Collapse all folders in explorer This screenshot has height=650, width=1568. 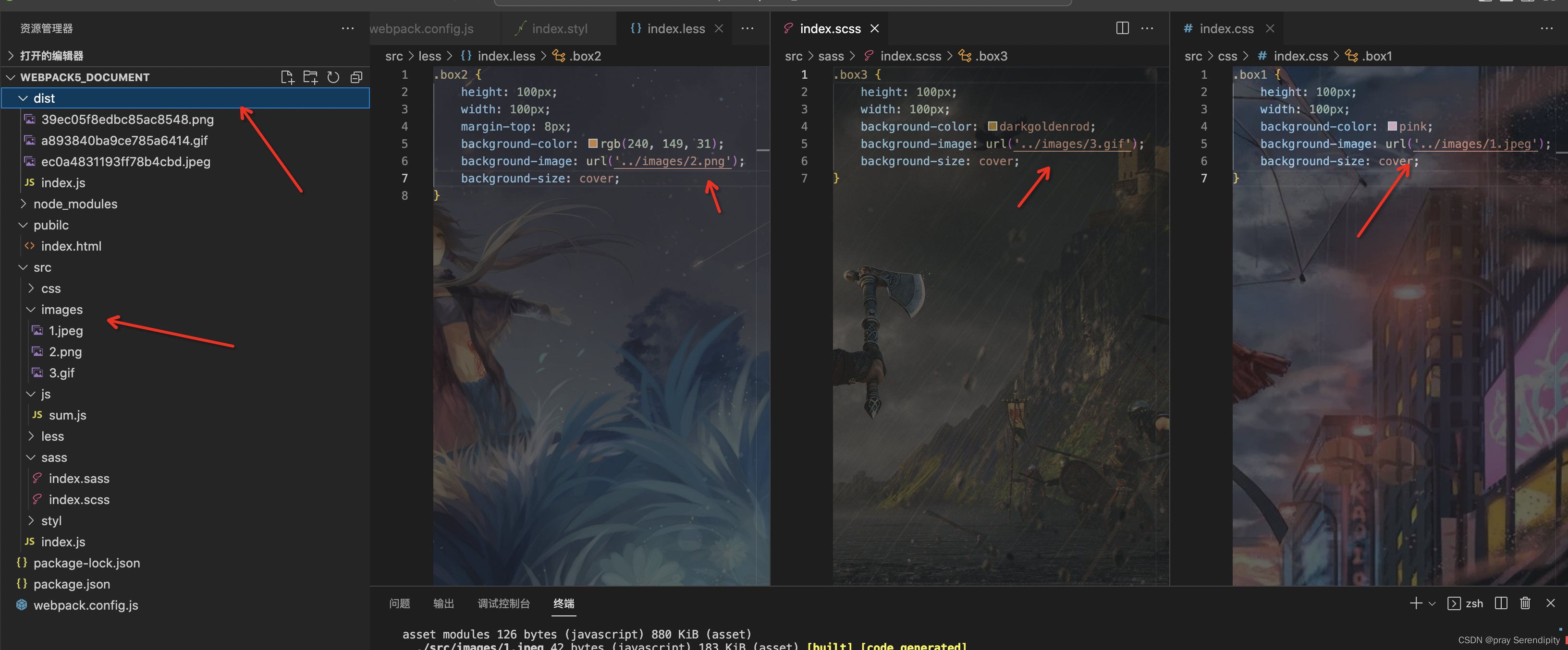[x=356, y=77]
